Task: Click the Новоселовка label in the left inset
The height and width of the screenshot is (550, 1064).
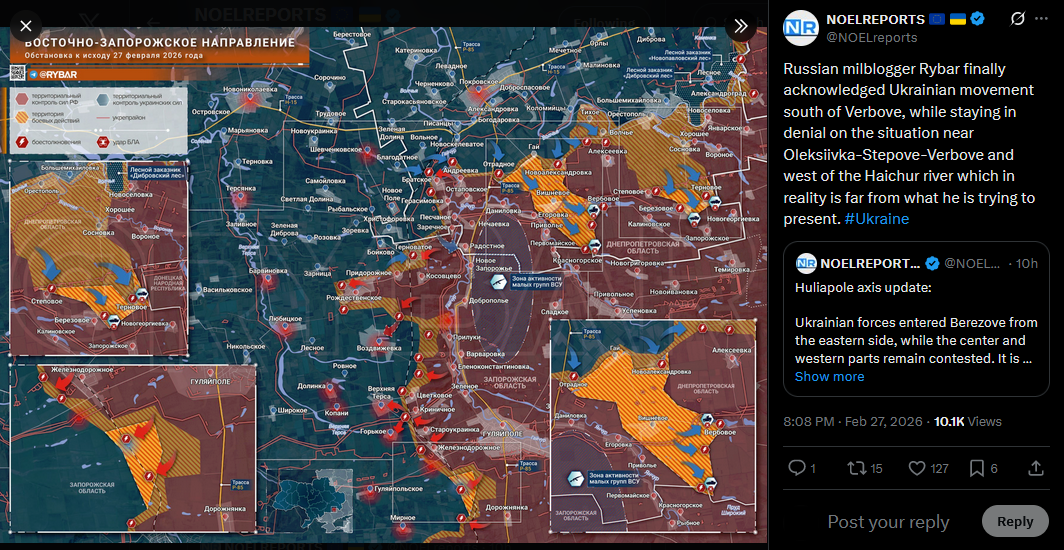Action: tap(130, 194)
